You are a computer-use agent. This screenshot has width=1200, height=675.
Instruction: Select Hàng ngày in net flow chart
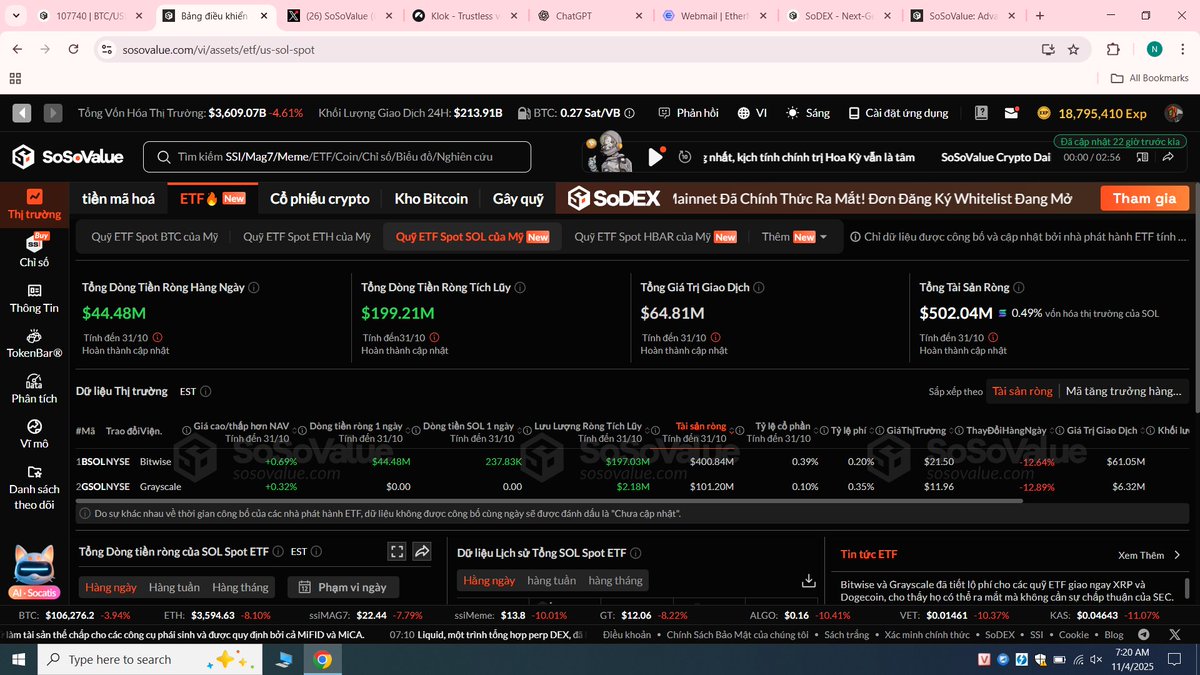coord(111,587)
